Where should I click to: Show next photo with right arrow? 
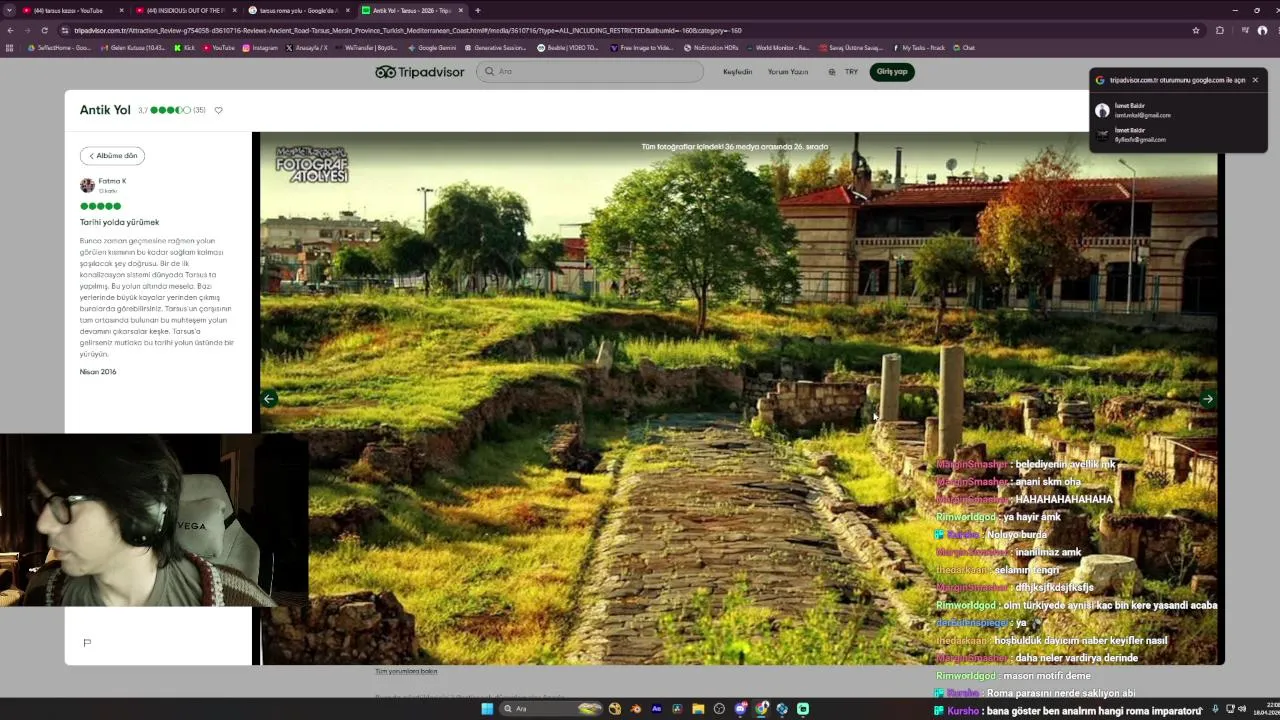pyautogui.click(x=1208, y=399)
